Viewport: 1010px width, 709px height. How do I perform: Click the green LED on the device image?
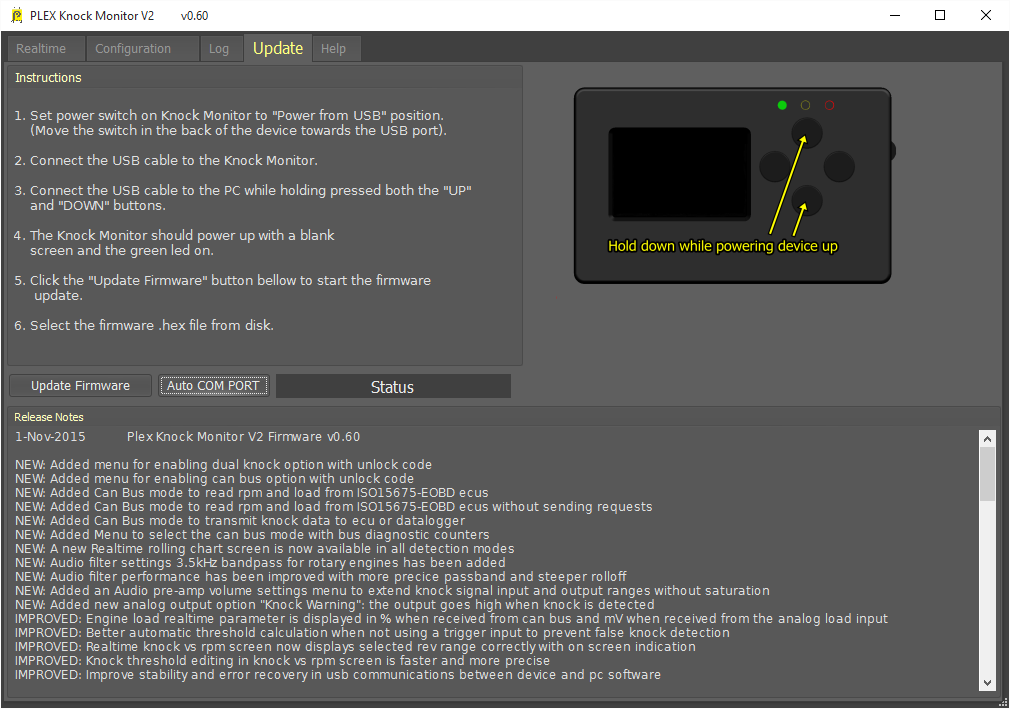click(782, 105)
